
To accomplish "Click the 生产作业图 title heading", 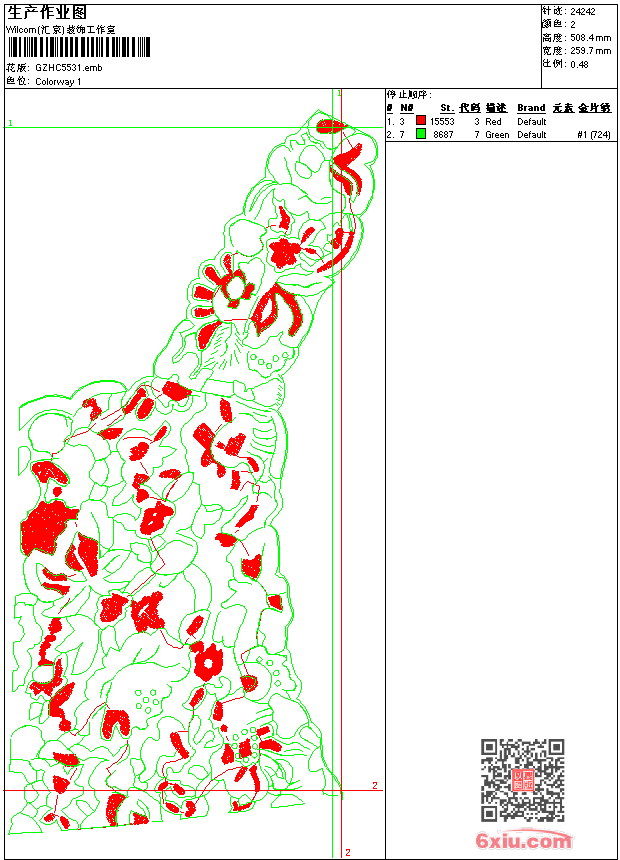I will coord(47,12).
